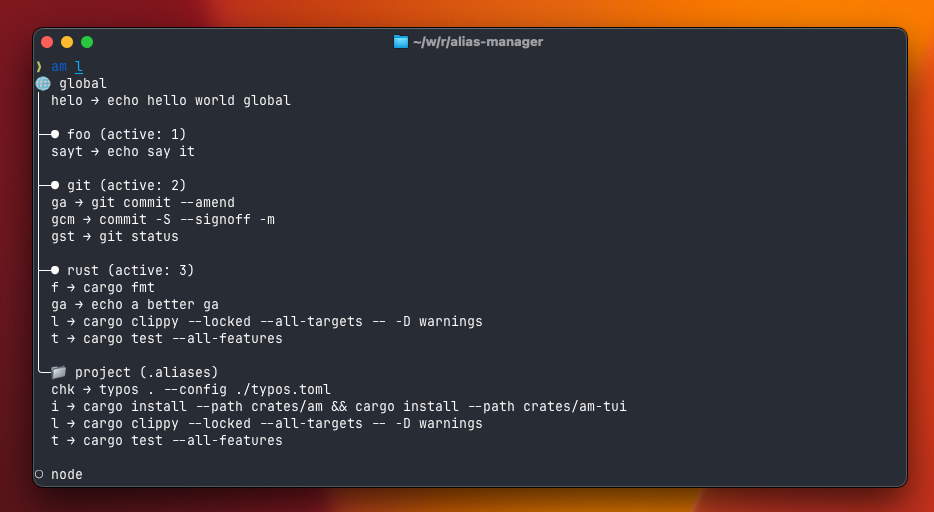
Task: Click the 'ga' echo a better ga line
Action: (134, 305)
